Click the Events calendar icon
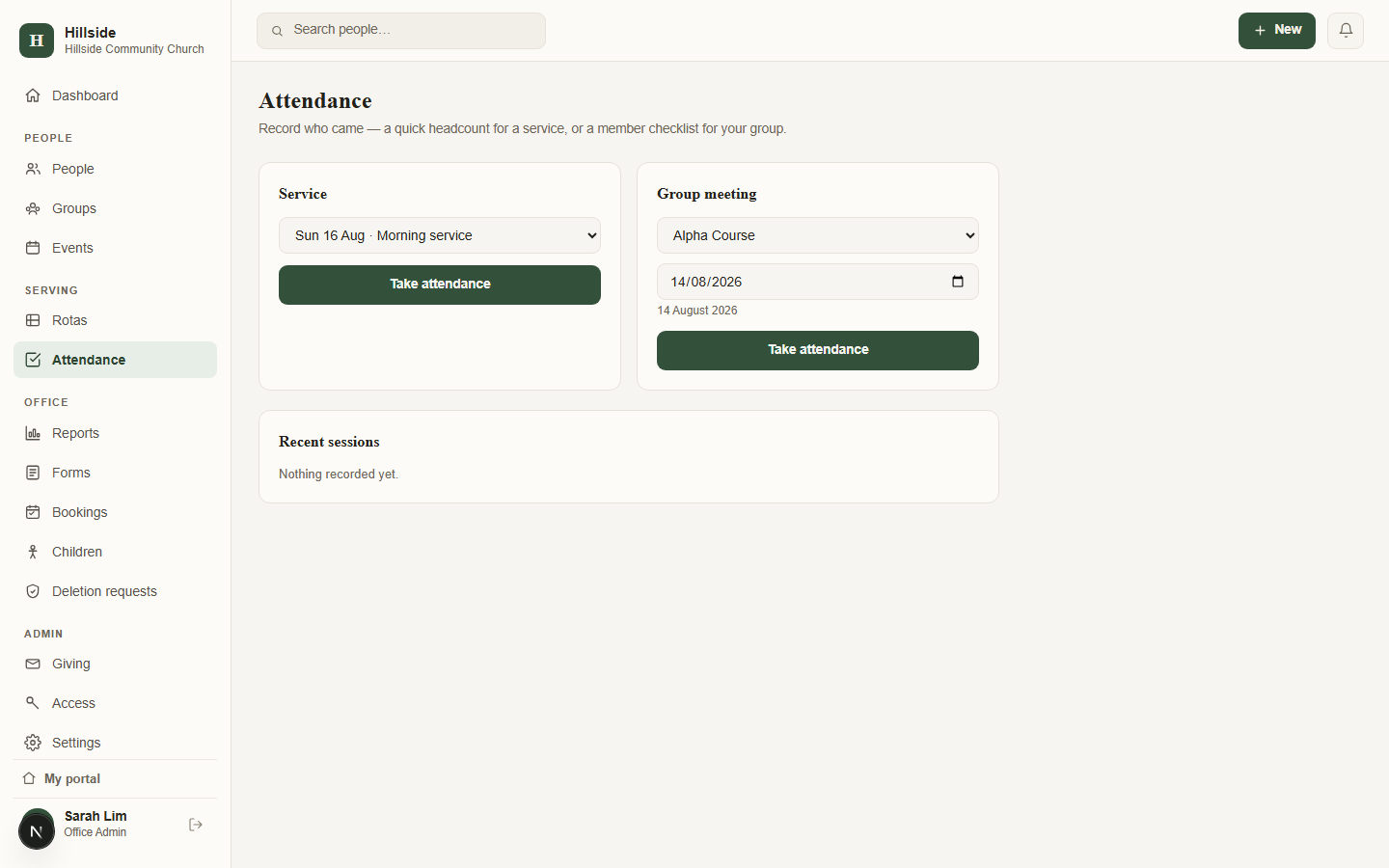 coord(33,248)
